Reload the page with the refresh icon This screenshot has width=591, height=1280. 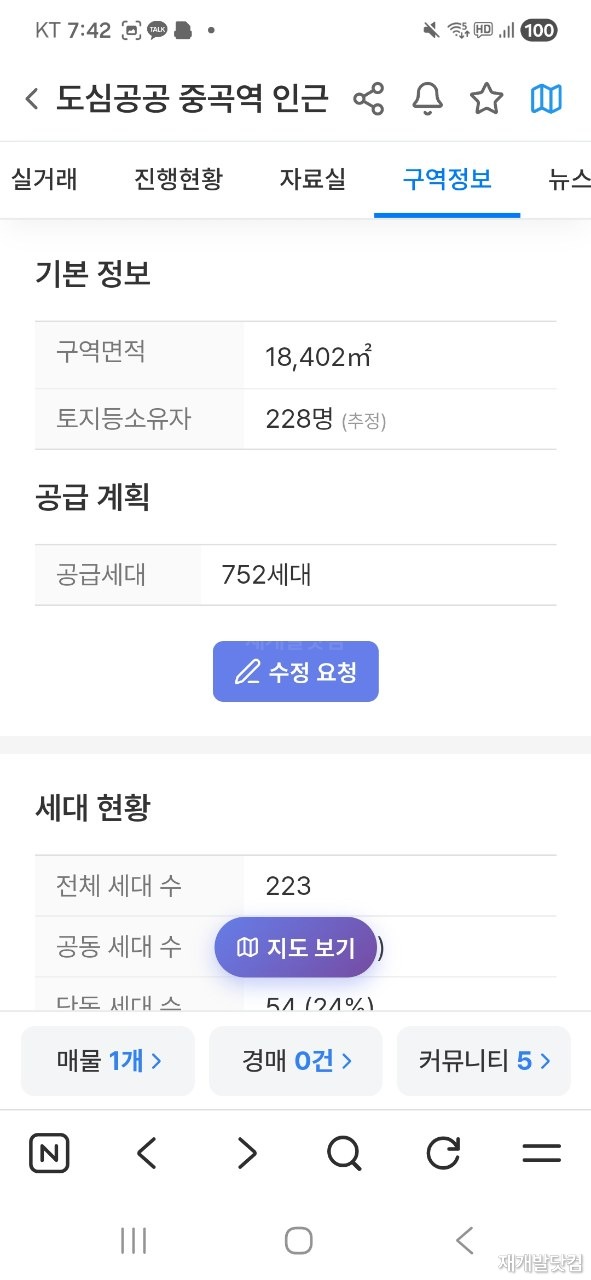[443, 1154]
